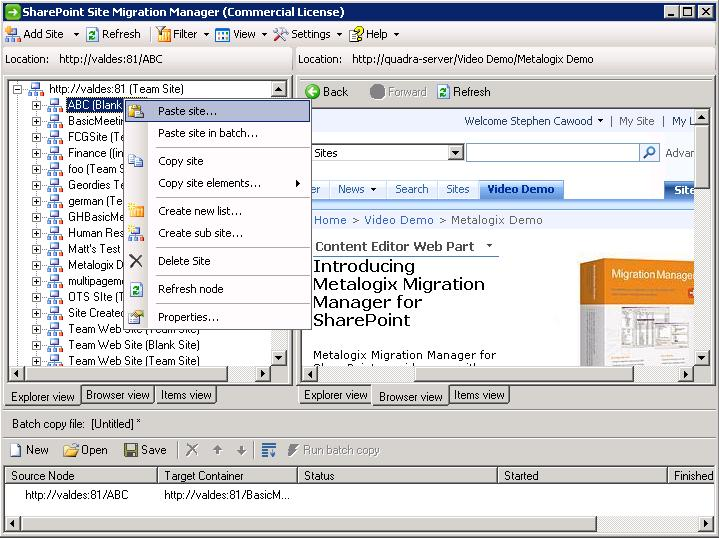Choose Refresh node menu entry
Viewport: 720px width, 539px height.
[191, 289]
